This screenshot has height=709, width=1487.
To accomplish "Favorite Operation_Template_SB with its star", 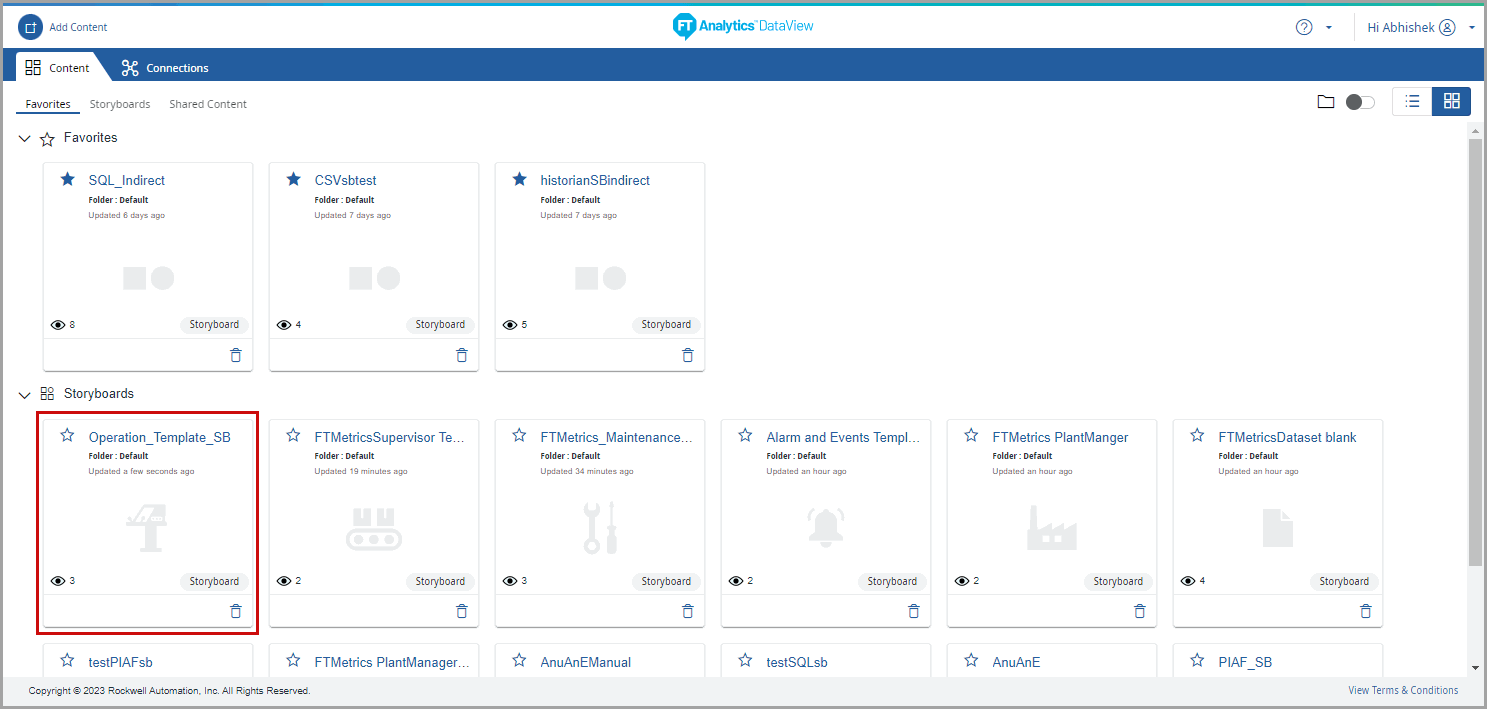I will pyautogui.click(x=67, y=435).
